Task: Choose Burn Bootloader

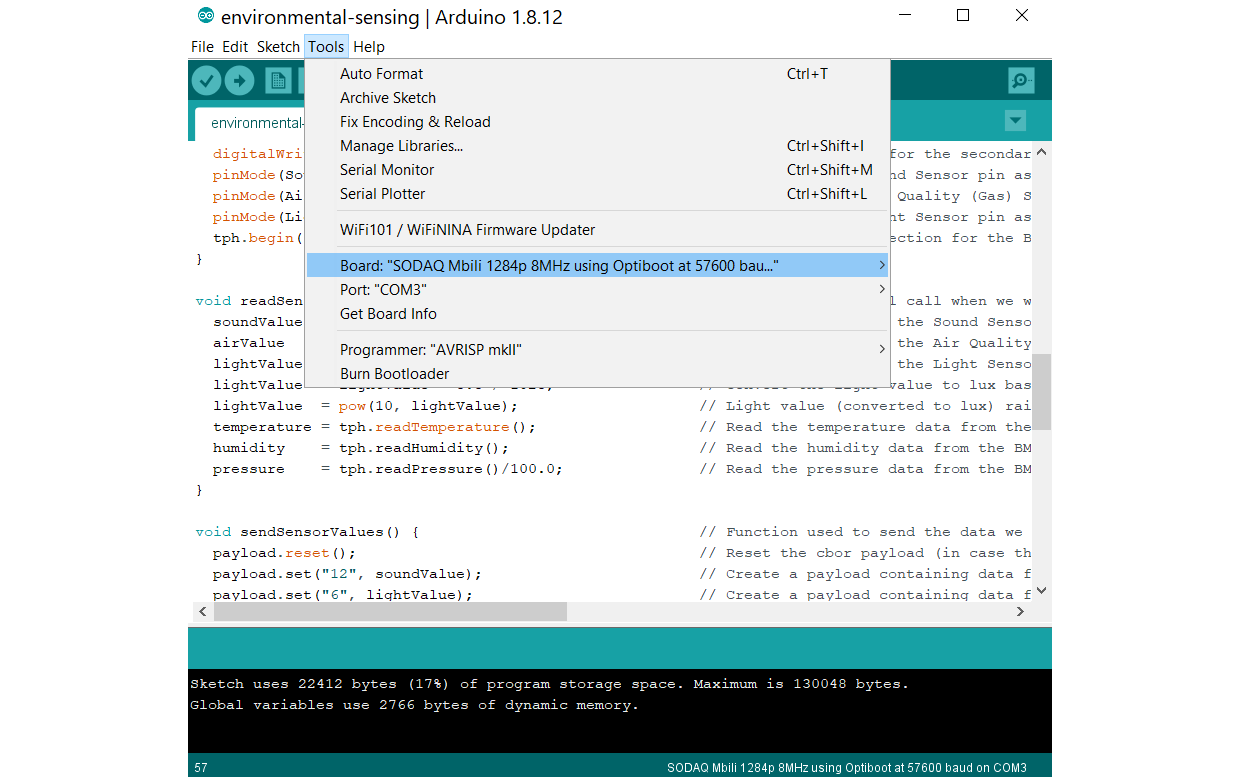Action: pos(597,374)
